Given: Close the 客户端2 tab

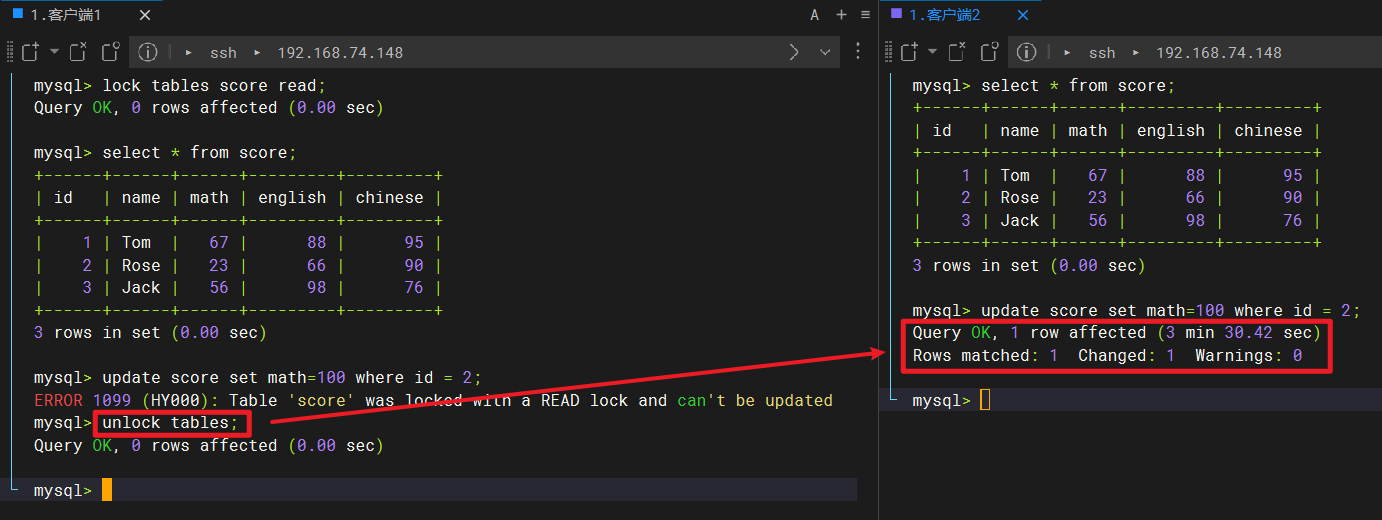Looking at the screenshot, I should coord(1023,15).
